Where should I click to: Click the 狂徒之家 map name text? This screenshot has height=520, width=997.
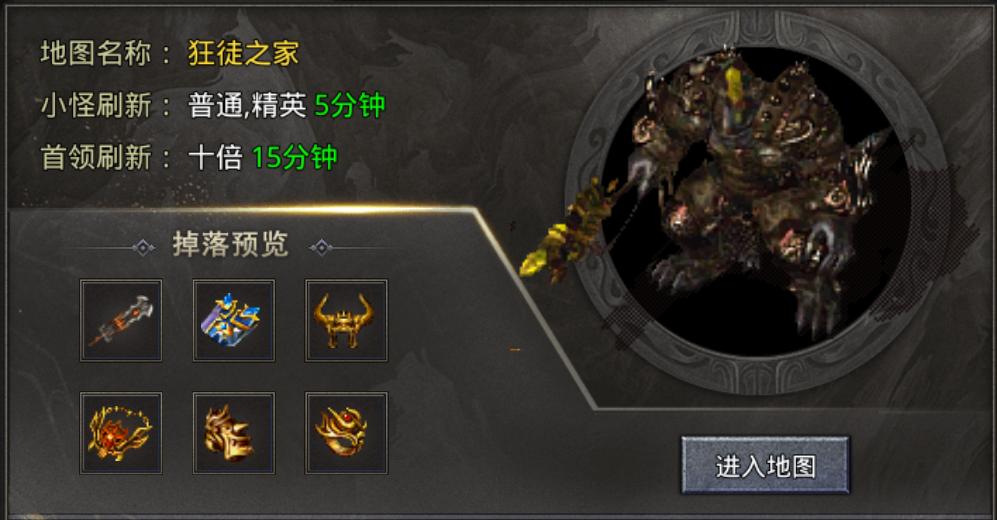pos(244,53)
